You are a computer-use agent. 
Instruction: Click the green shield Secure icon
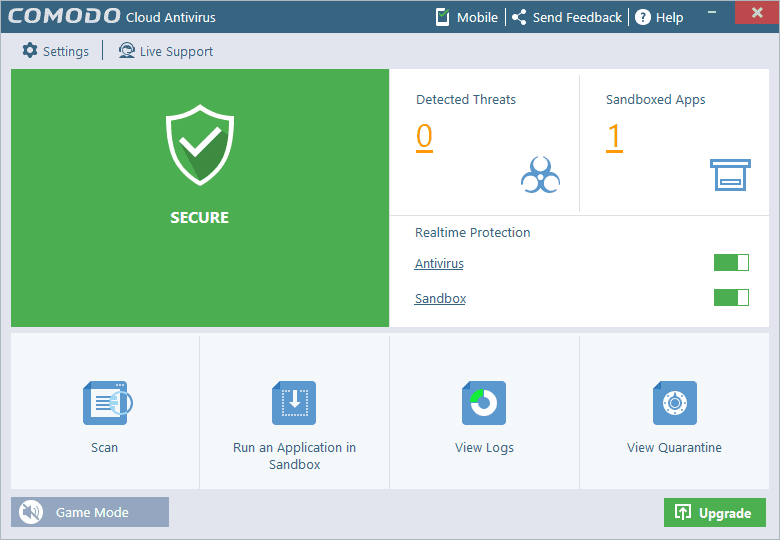click(x=200, y=145)
